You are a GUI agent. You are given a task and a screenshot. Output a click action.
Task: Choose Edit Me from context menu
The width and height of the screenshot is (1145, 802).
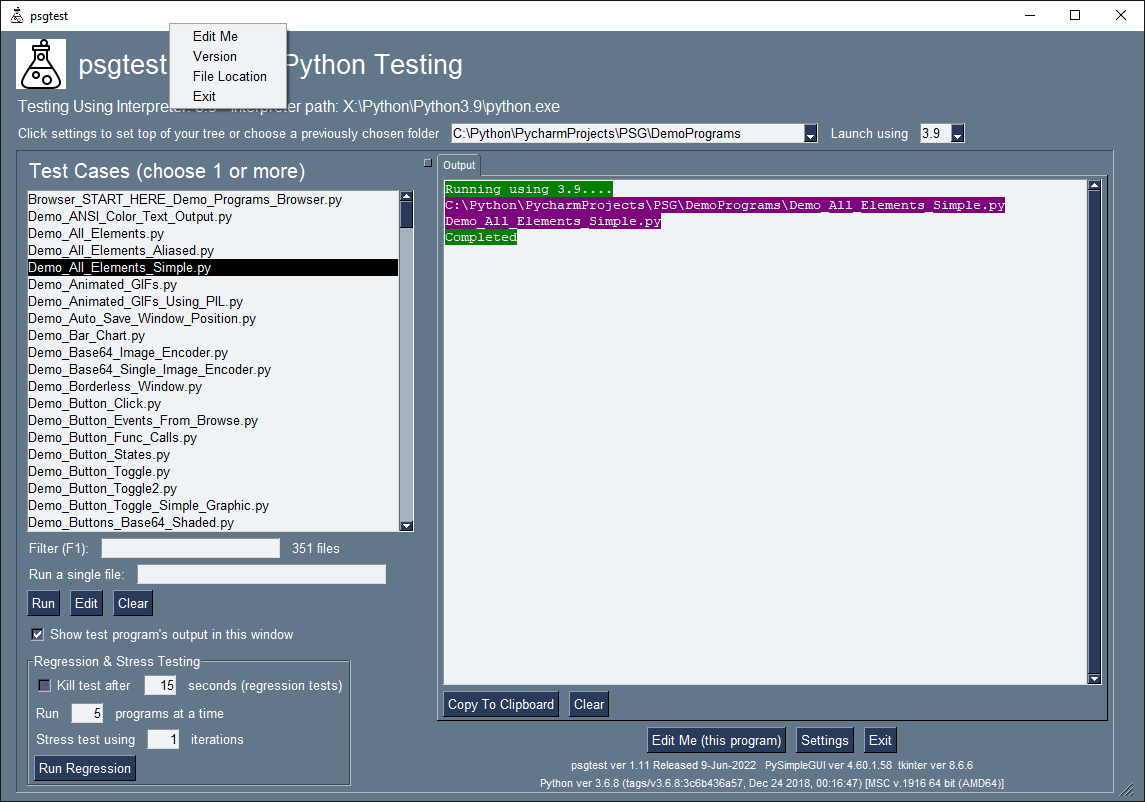coord(215,37)
